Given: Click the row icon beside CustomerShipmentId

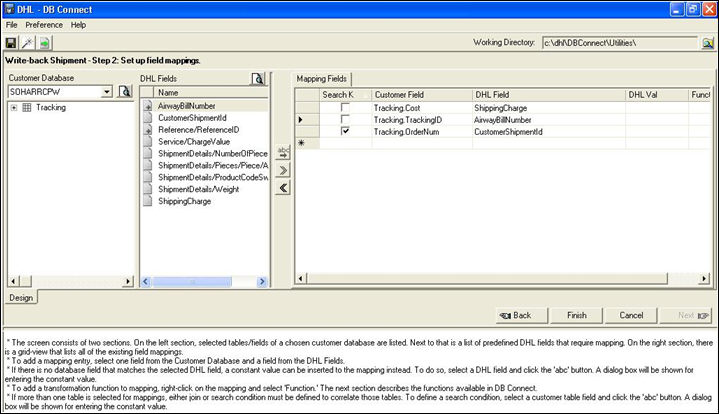Looking at the screenshot, I should click(148, 118).
